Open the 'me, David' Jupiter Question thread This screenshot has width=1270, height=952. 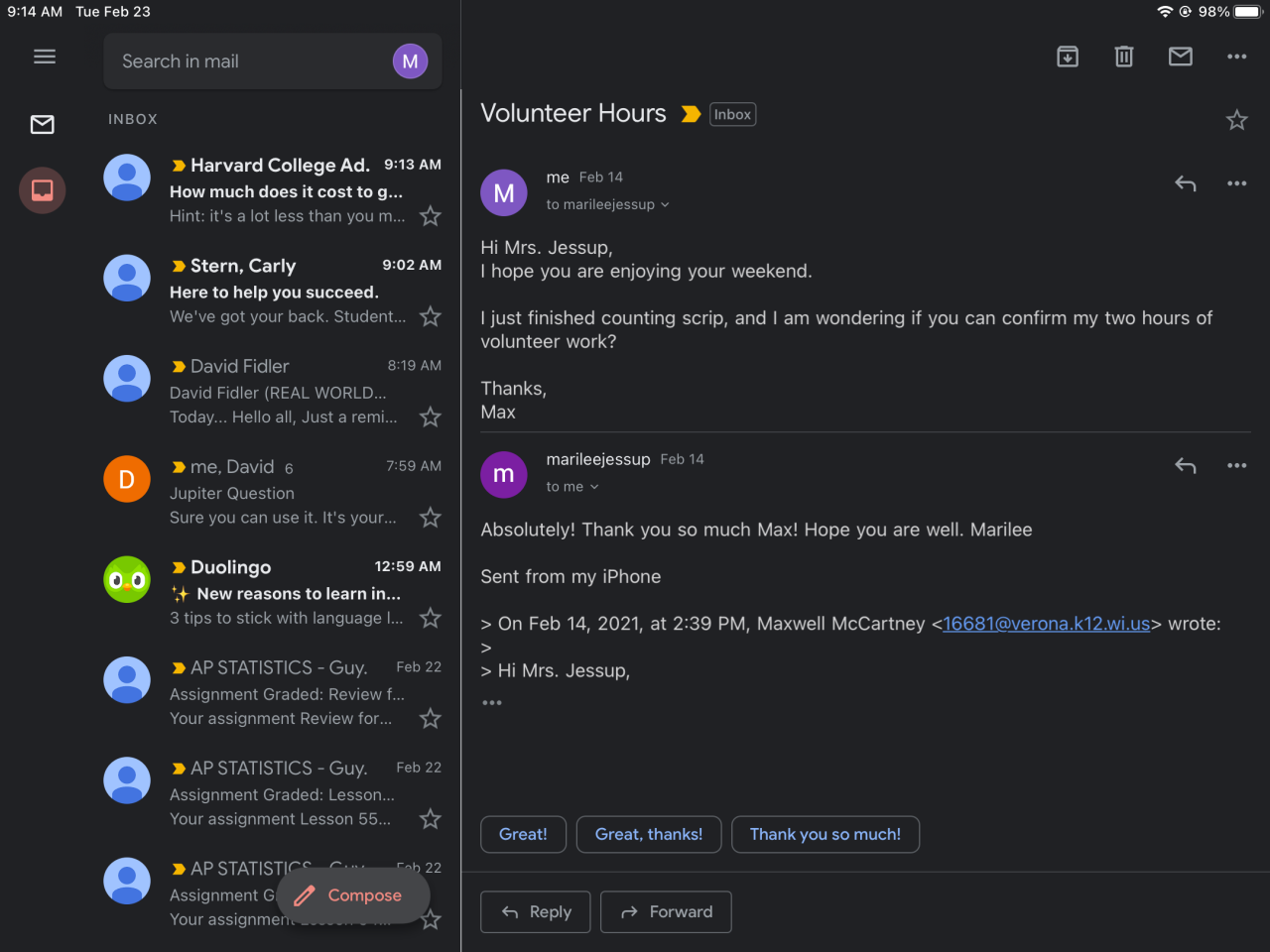pos(288,492)
